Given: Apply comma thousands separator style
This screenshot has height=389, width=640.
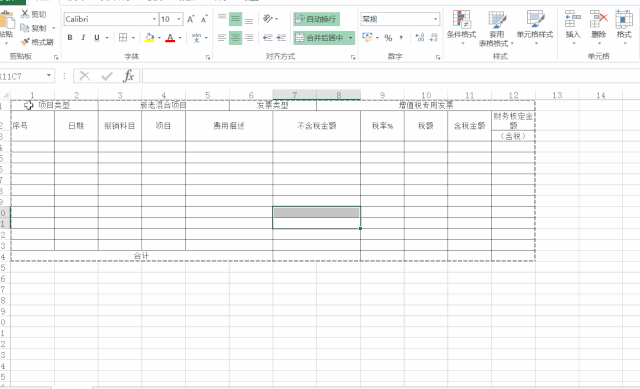Looking at the screenshot, I should click(401, 38).
